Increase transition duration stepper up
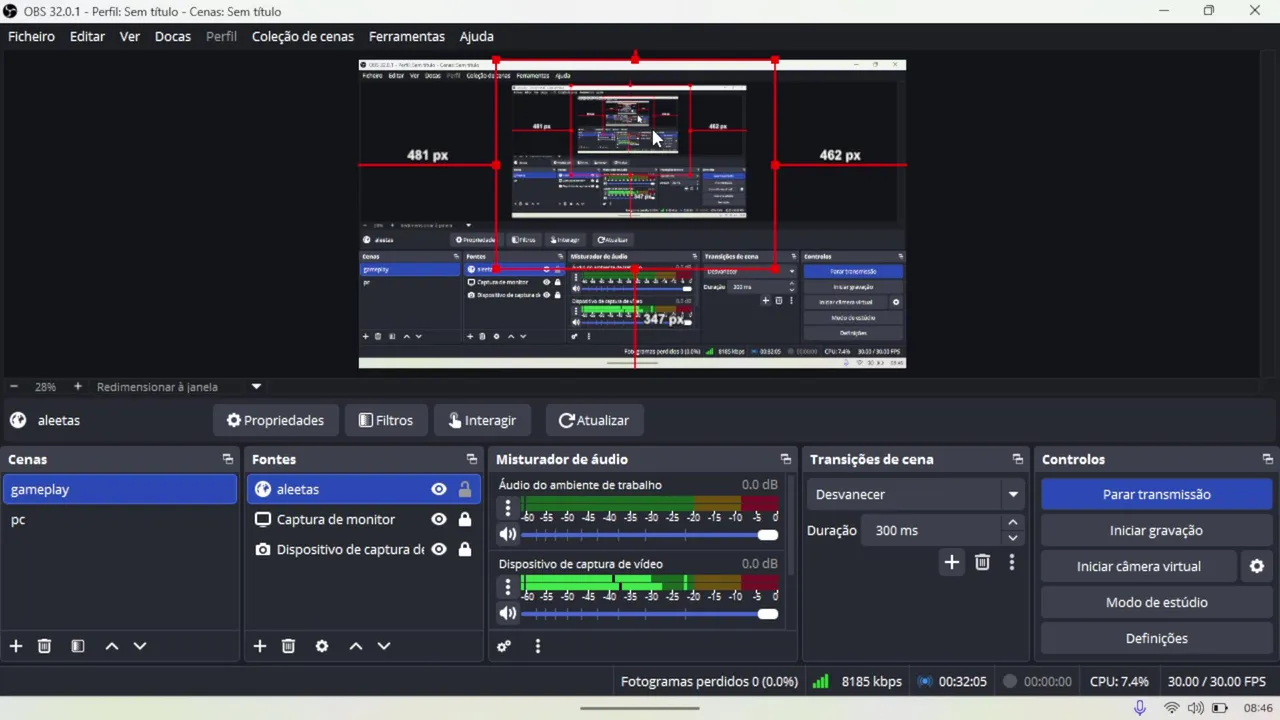The width and height of the screenshot is (1280, 720). (1013, 523)
